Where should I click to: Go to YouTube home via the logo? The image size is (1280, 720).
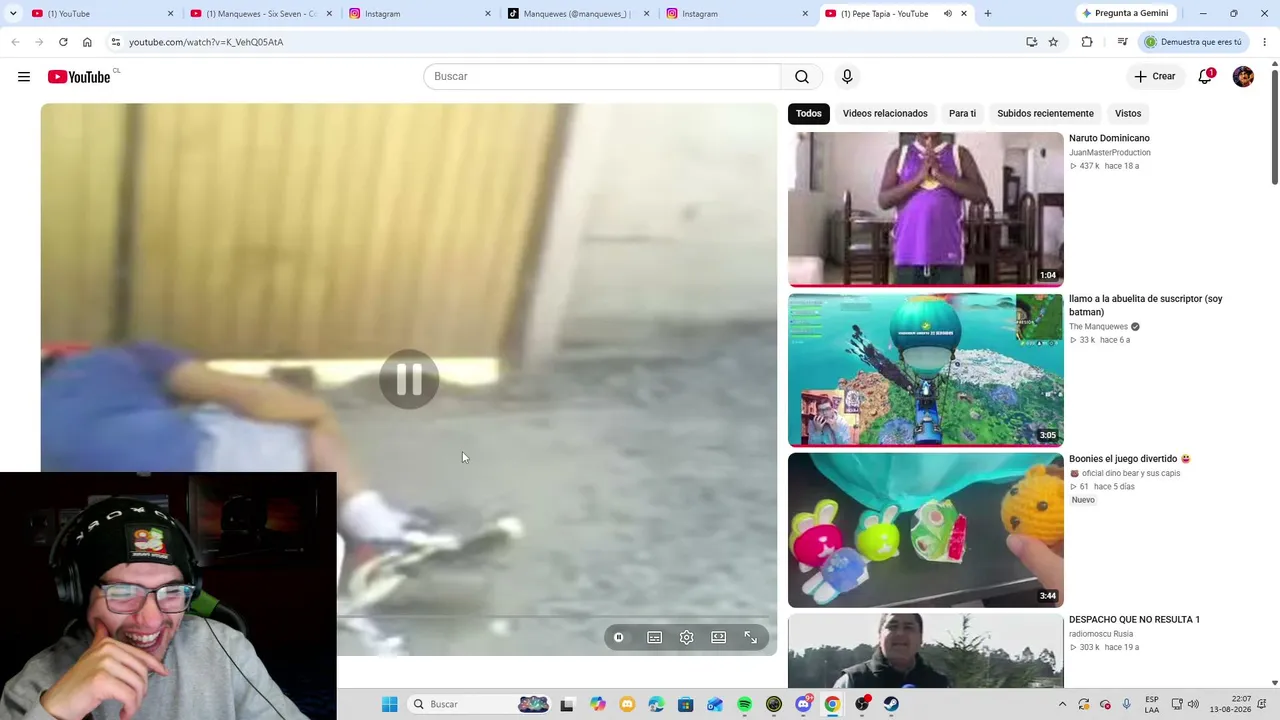point(79,77)
